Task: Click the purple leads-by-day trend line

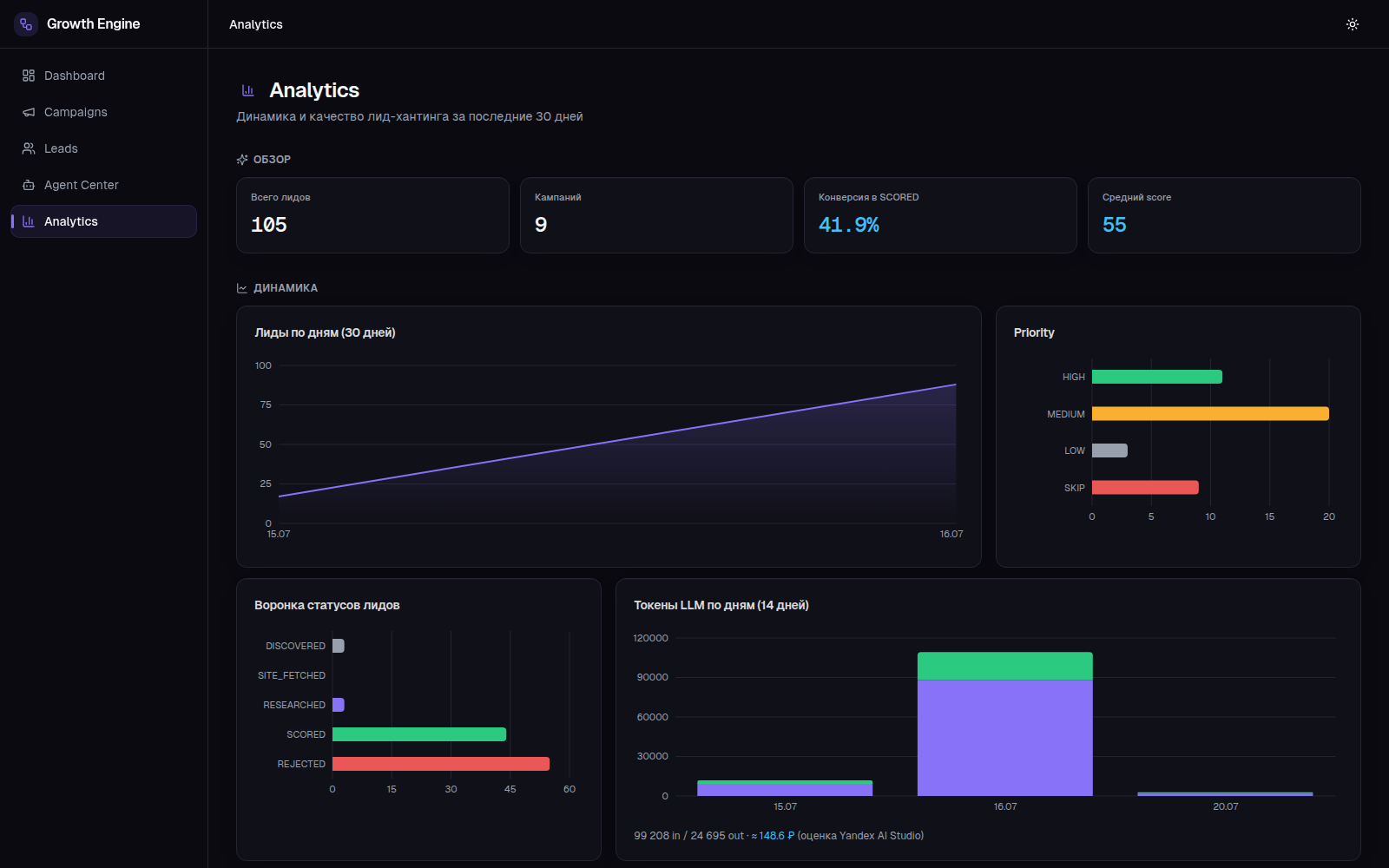Action: click(617, 440)
